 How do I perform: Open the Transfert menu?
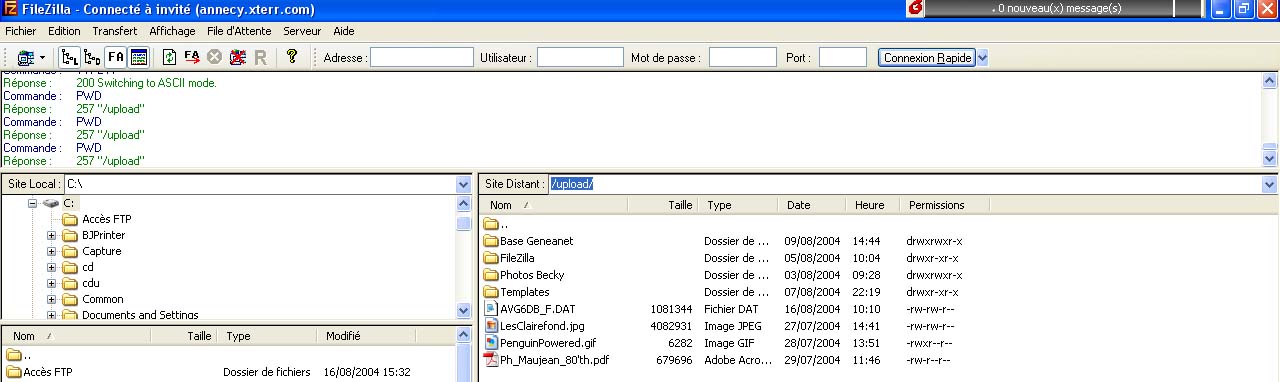[114, 31]
